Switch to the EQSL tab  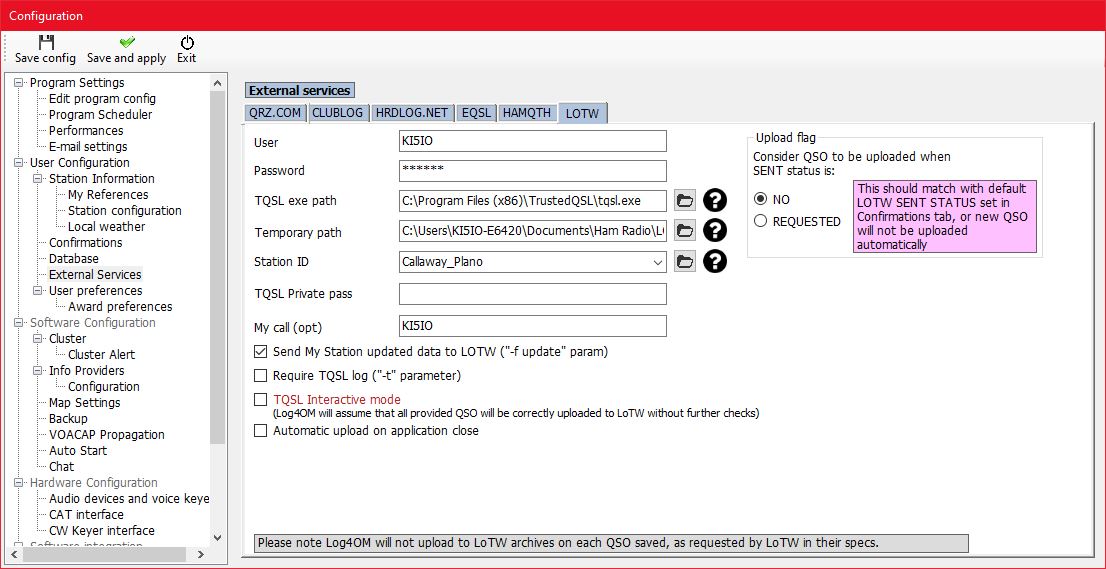coord(476,113)
